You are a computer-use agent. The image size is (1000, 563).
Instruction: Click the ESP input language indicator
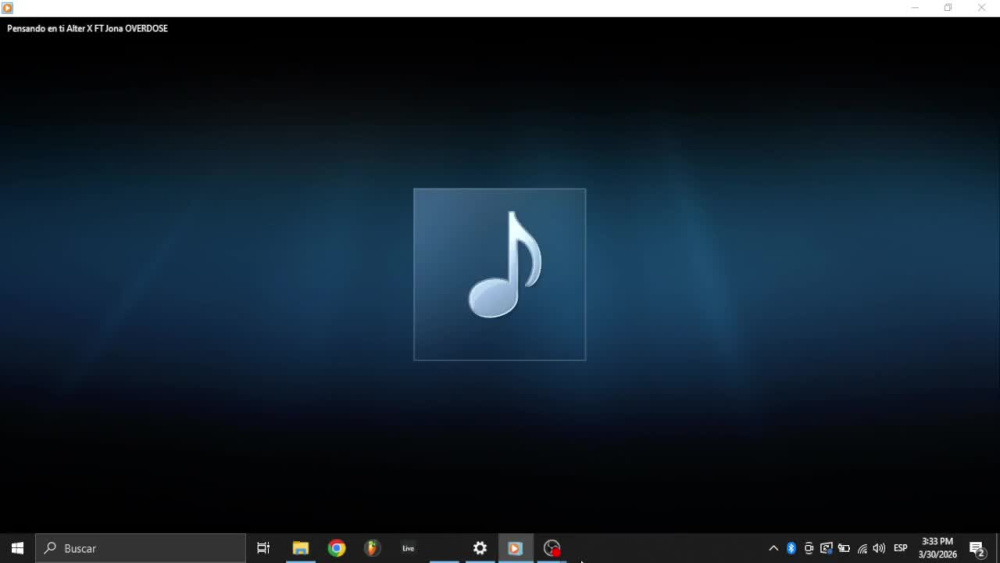[901, 548]
